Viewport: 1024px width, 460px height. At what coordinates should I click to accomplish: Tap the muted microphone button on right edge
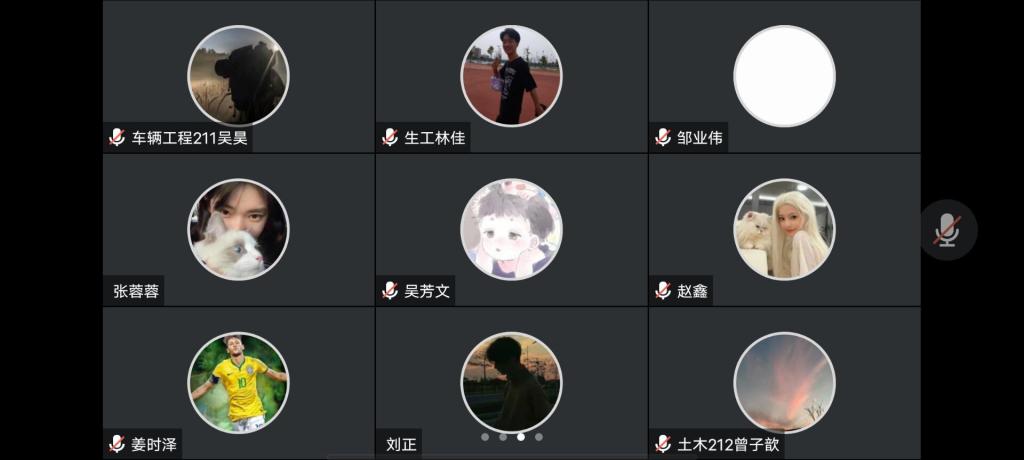(x=948, y=230)
